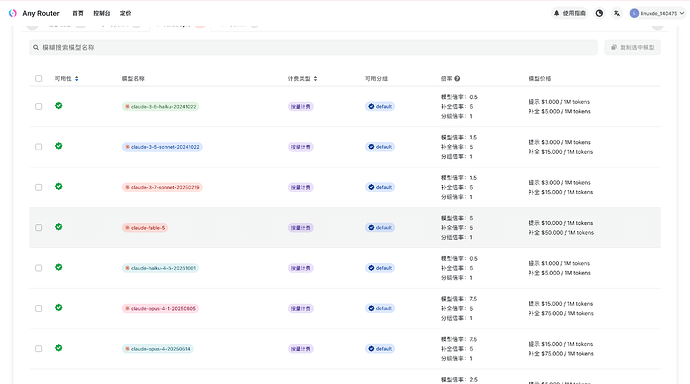The image size is (690, 384).
Task: Click the 模型价格 column header
Action: 540,78
